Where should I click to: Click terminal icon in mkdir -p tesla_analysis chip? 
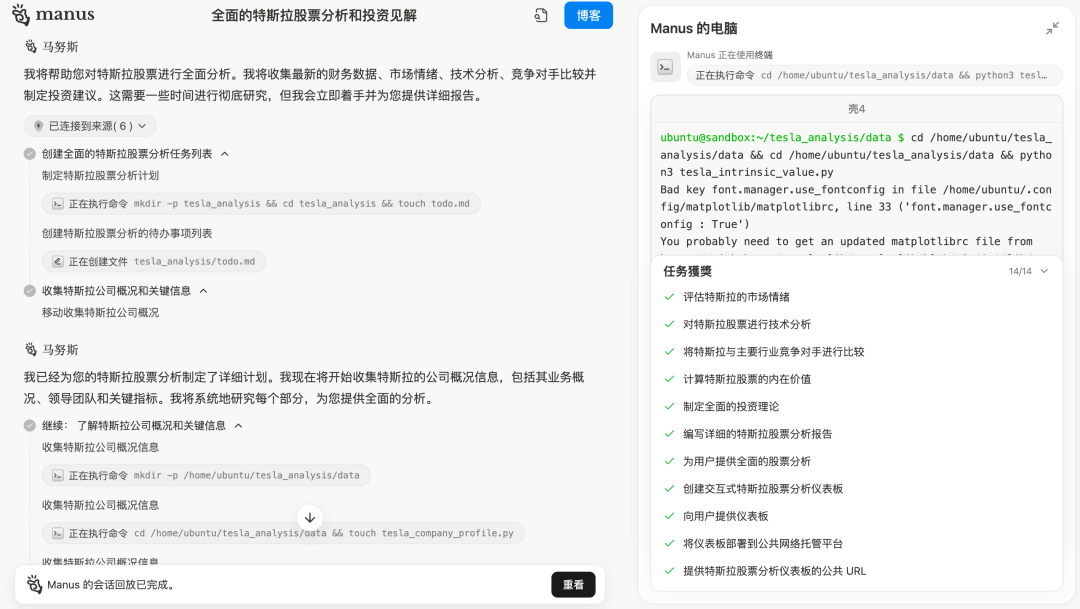click(58, 204)
